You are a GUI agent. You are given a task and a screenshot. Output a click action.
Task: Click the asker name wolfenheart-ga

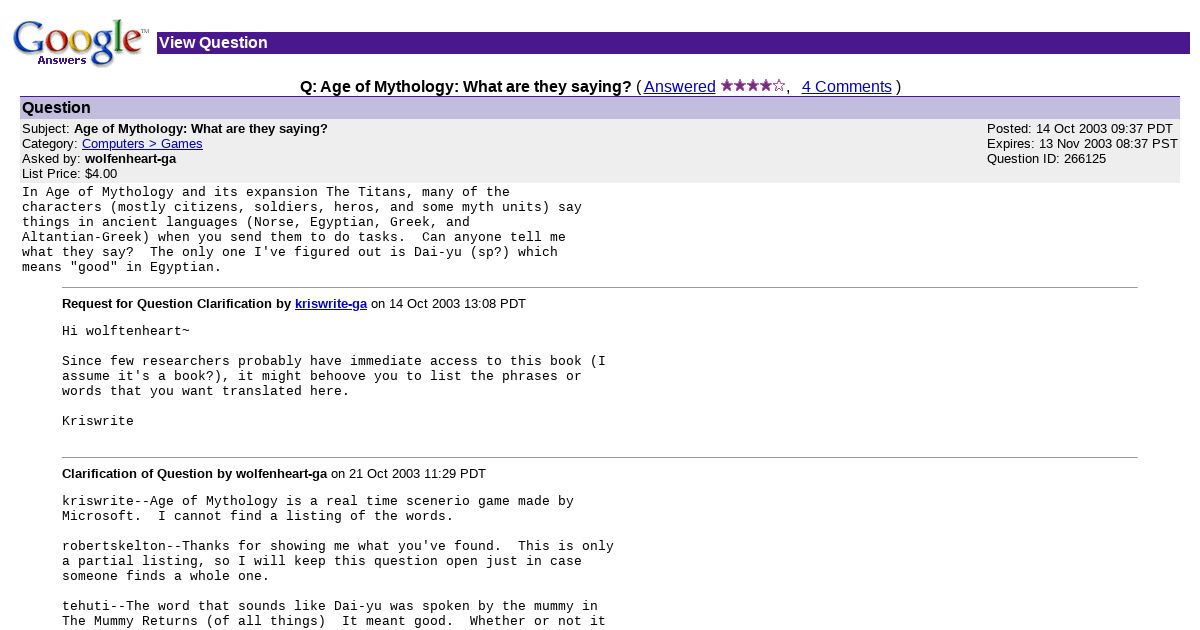pos(130,159)
